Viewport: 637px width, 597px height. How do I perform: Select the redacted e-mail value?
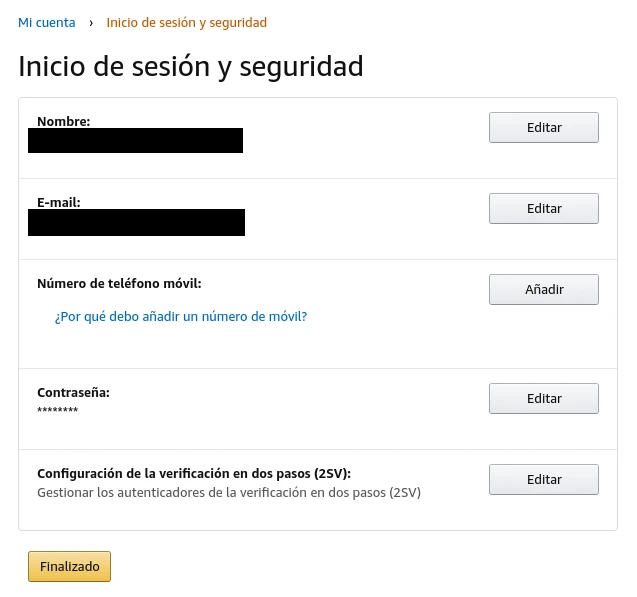pos(136,222)
